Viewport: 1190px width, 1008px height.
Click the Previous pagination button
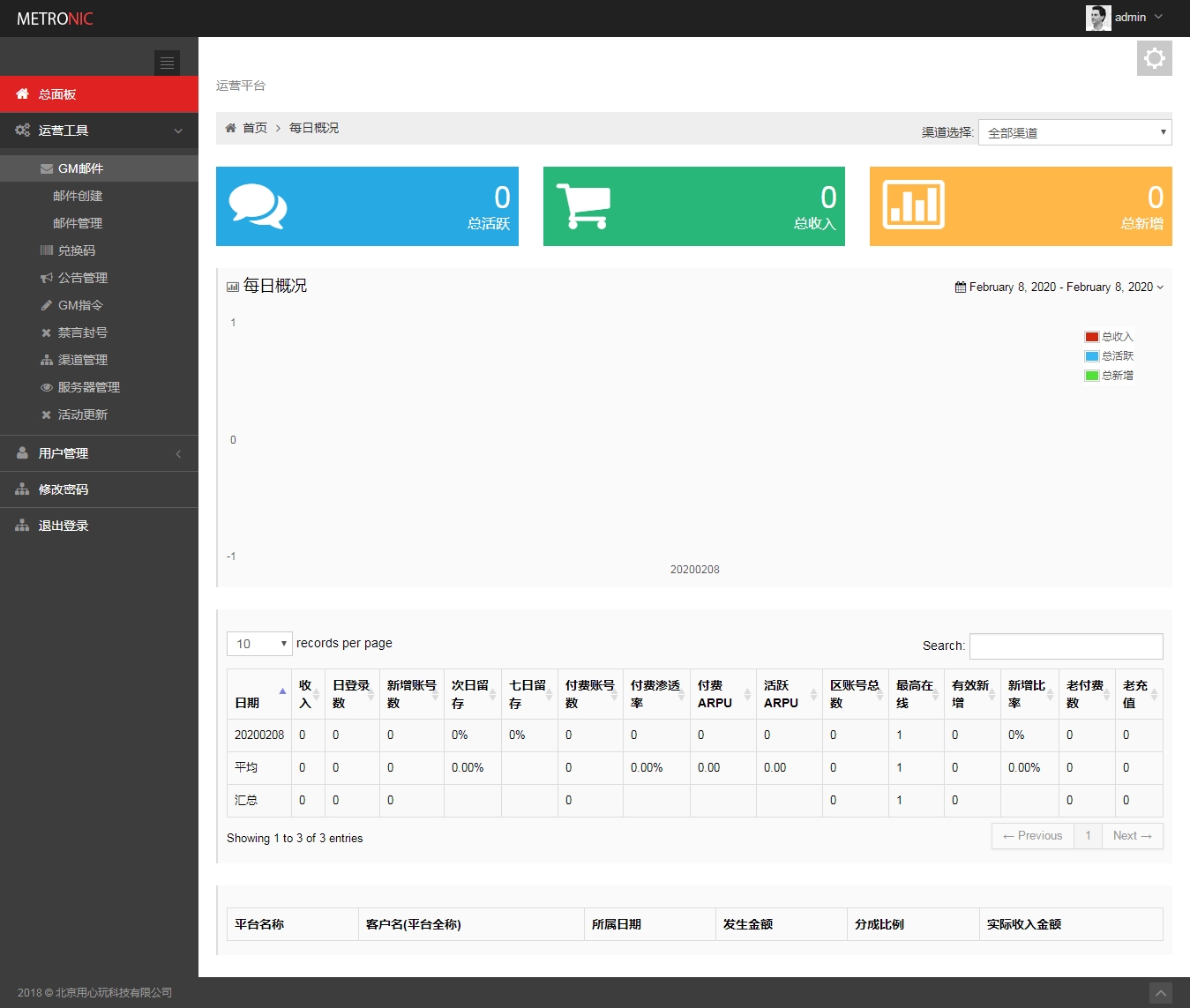1032,836
